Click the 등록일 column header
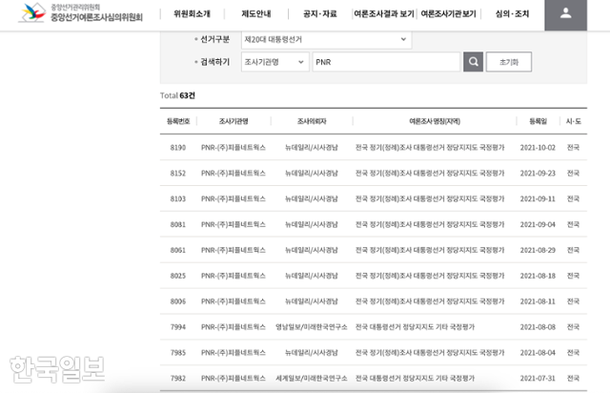The height and width of the screenshot is (393, 610). coord(538,121)
